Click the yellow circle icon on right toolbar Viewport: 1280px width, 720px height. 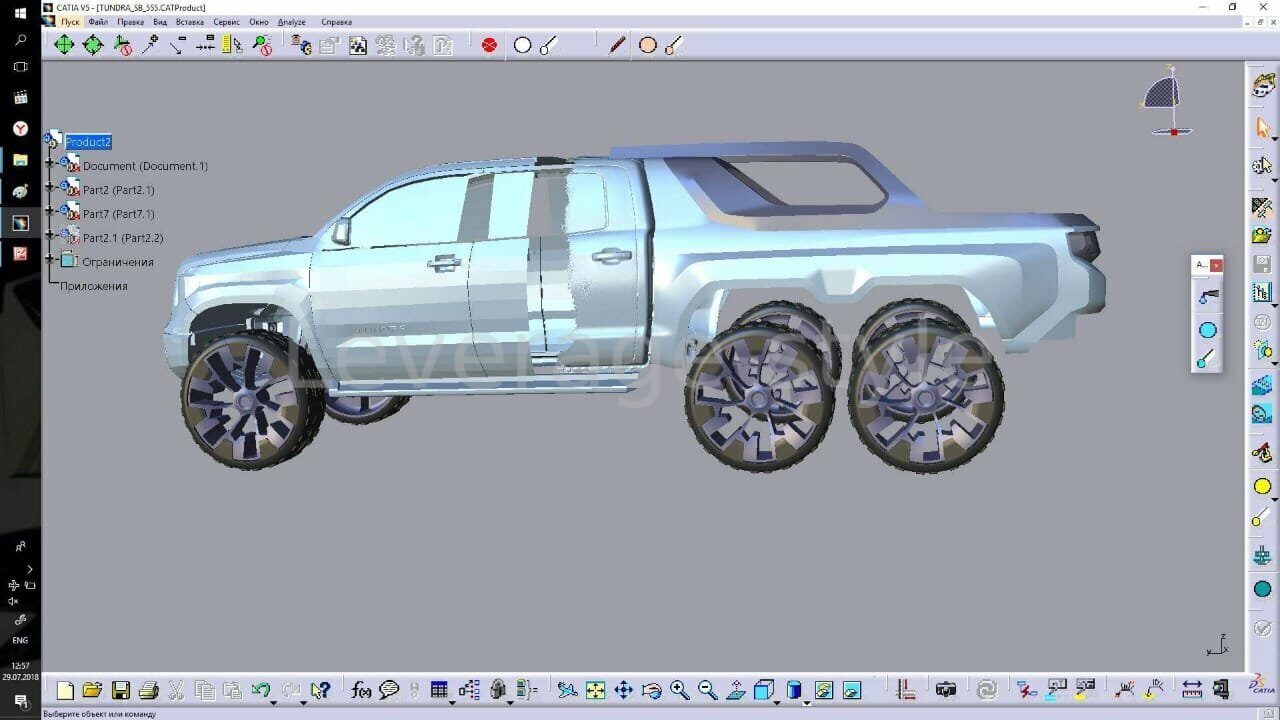click(1262, 487)
